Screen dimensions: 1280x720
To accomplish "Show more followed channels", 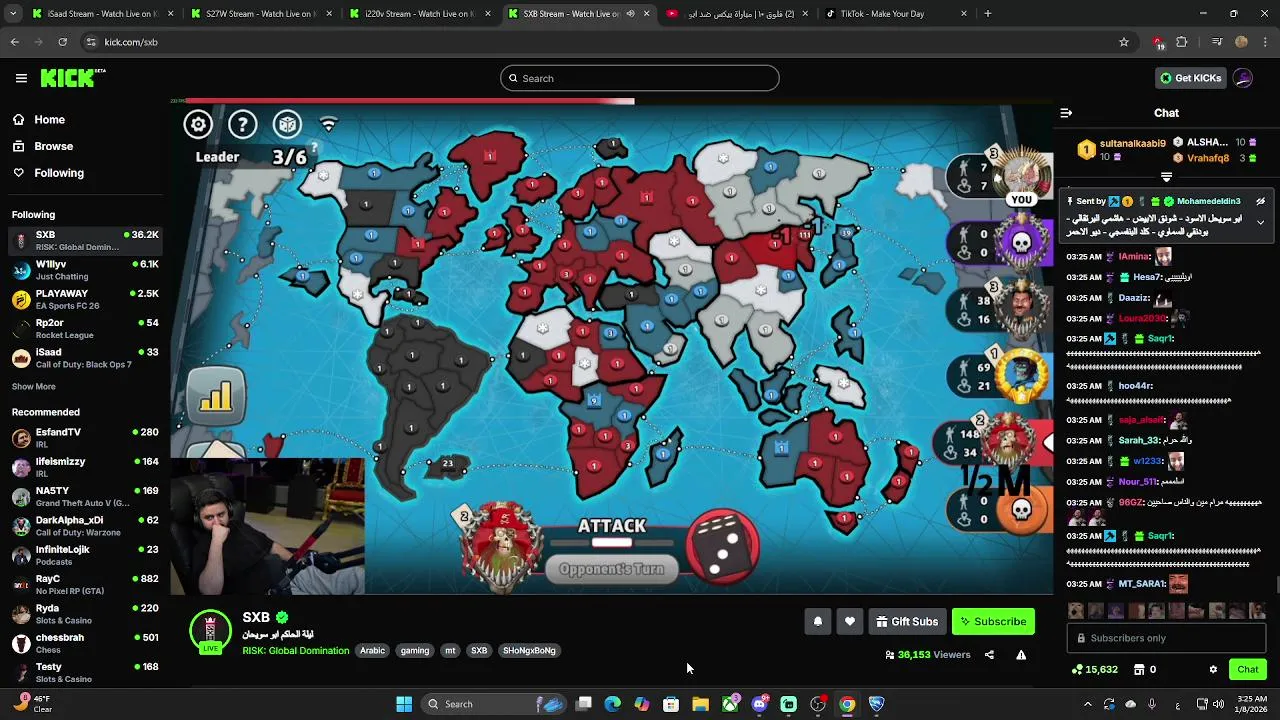I will pos(34,386).
